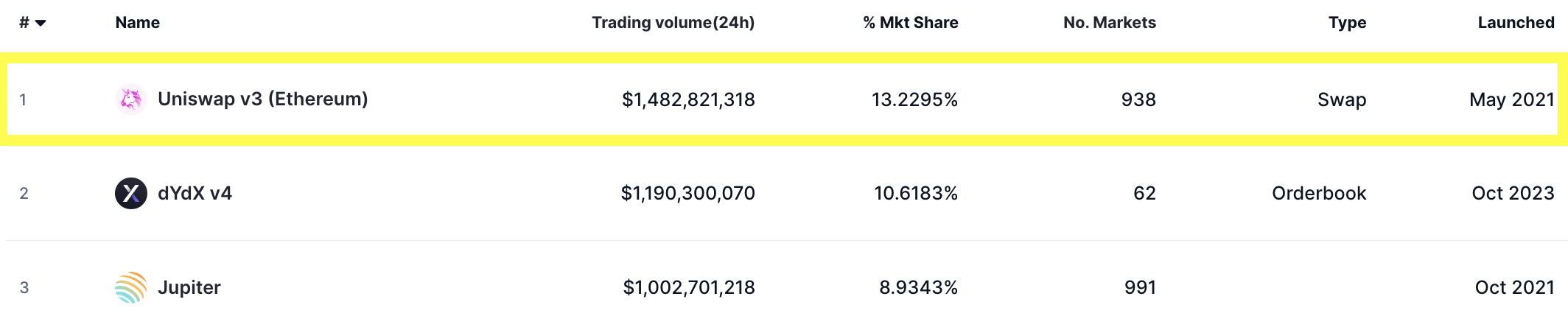Click the 13.2295% market share value
This screenshot has width=1568, height=330.
point(914,99)
